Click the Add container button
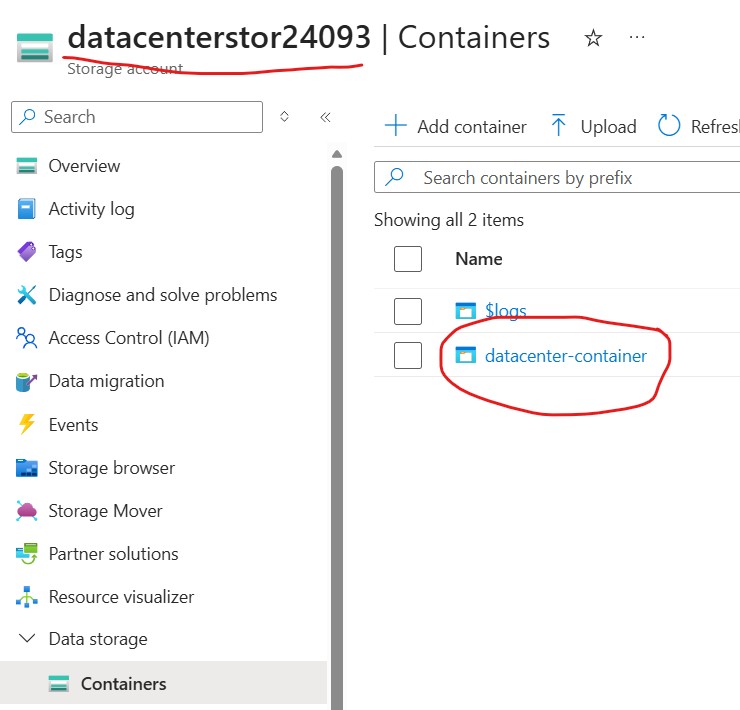This screenshot has width=740, height=710. 456,126
